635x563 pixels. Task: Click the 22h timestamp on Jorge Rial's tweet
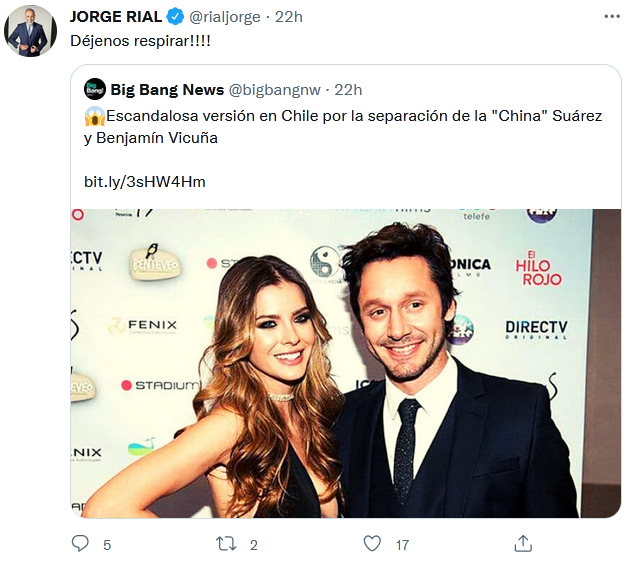[289, 17]
